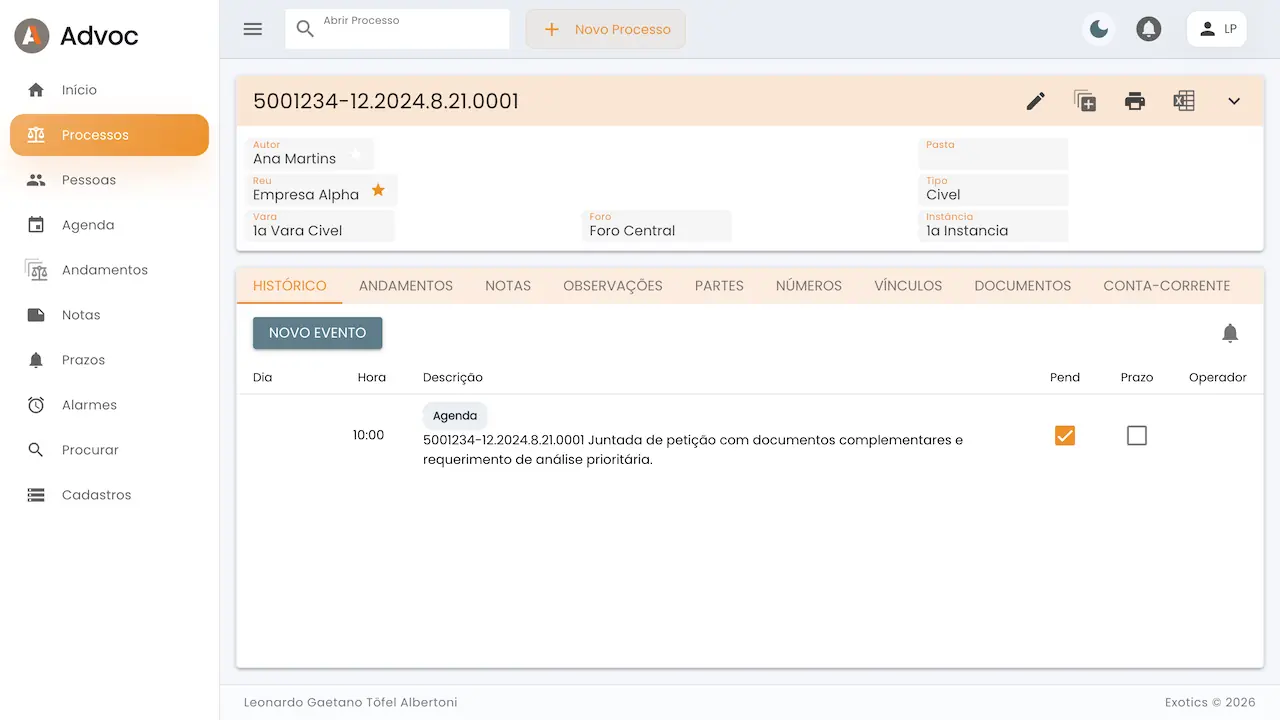Edit the process with the pencil icon
Screen dimensions: 1280x720
(1036, 101)
